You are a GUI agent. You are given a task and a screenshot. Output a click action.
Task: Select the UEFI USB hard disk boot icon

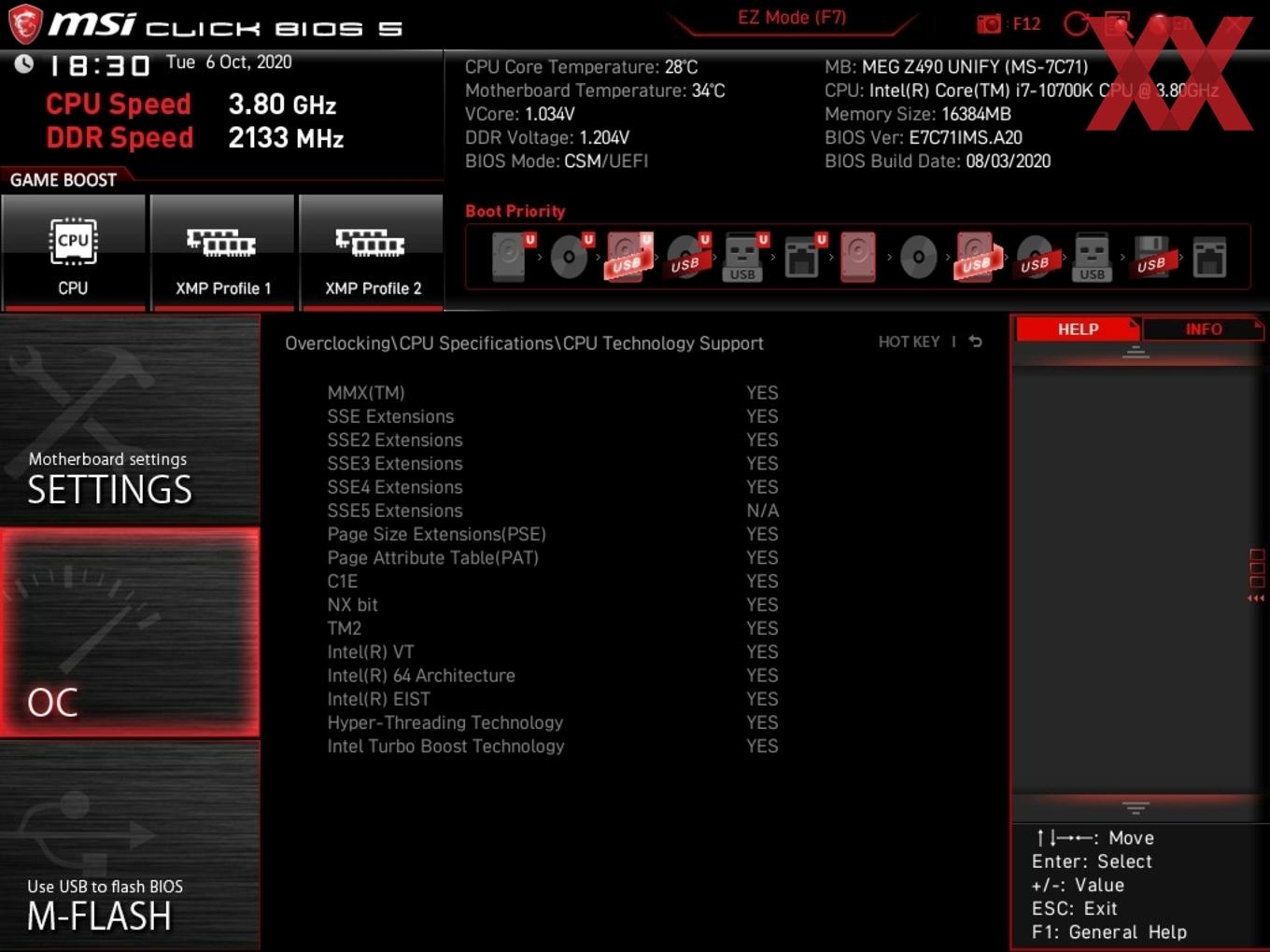(629, 257)
